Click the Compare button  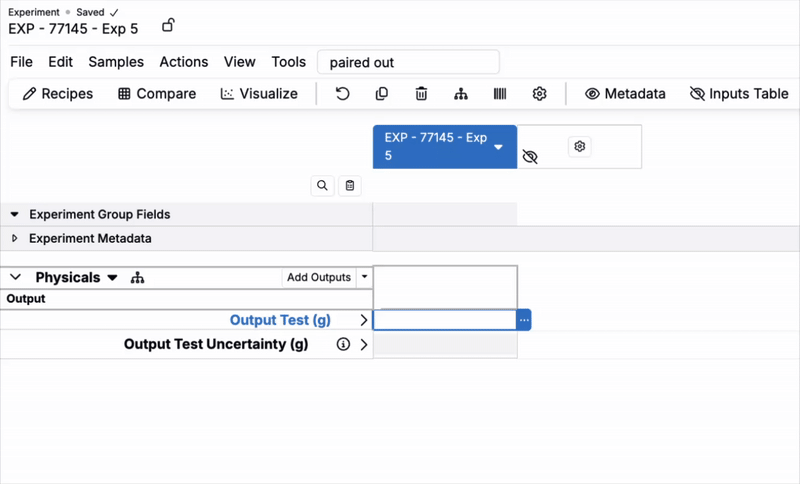point(157,93)
